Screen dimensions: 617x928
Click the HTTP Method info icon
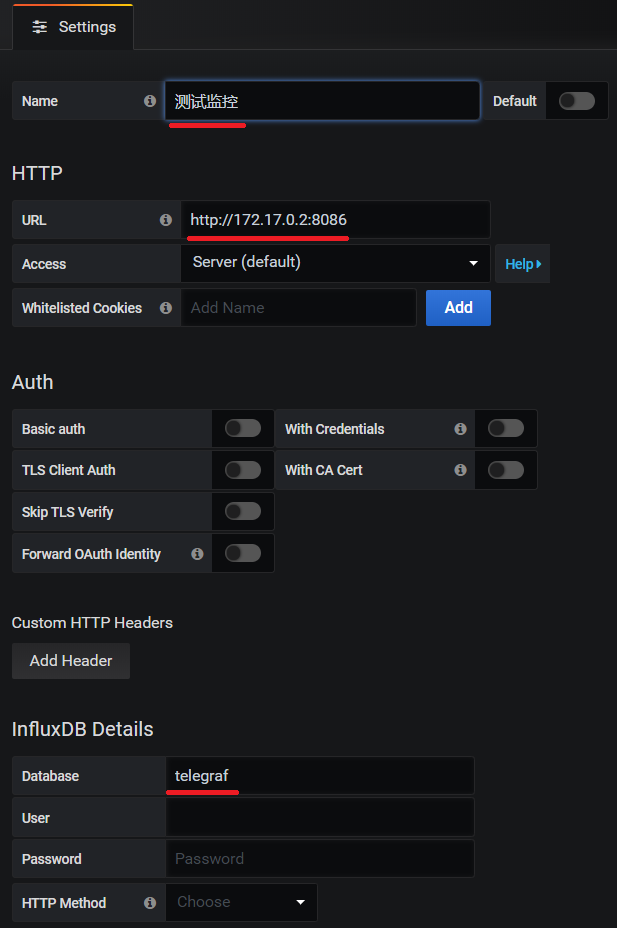coord(150,903)
